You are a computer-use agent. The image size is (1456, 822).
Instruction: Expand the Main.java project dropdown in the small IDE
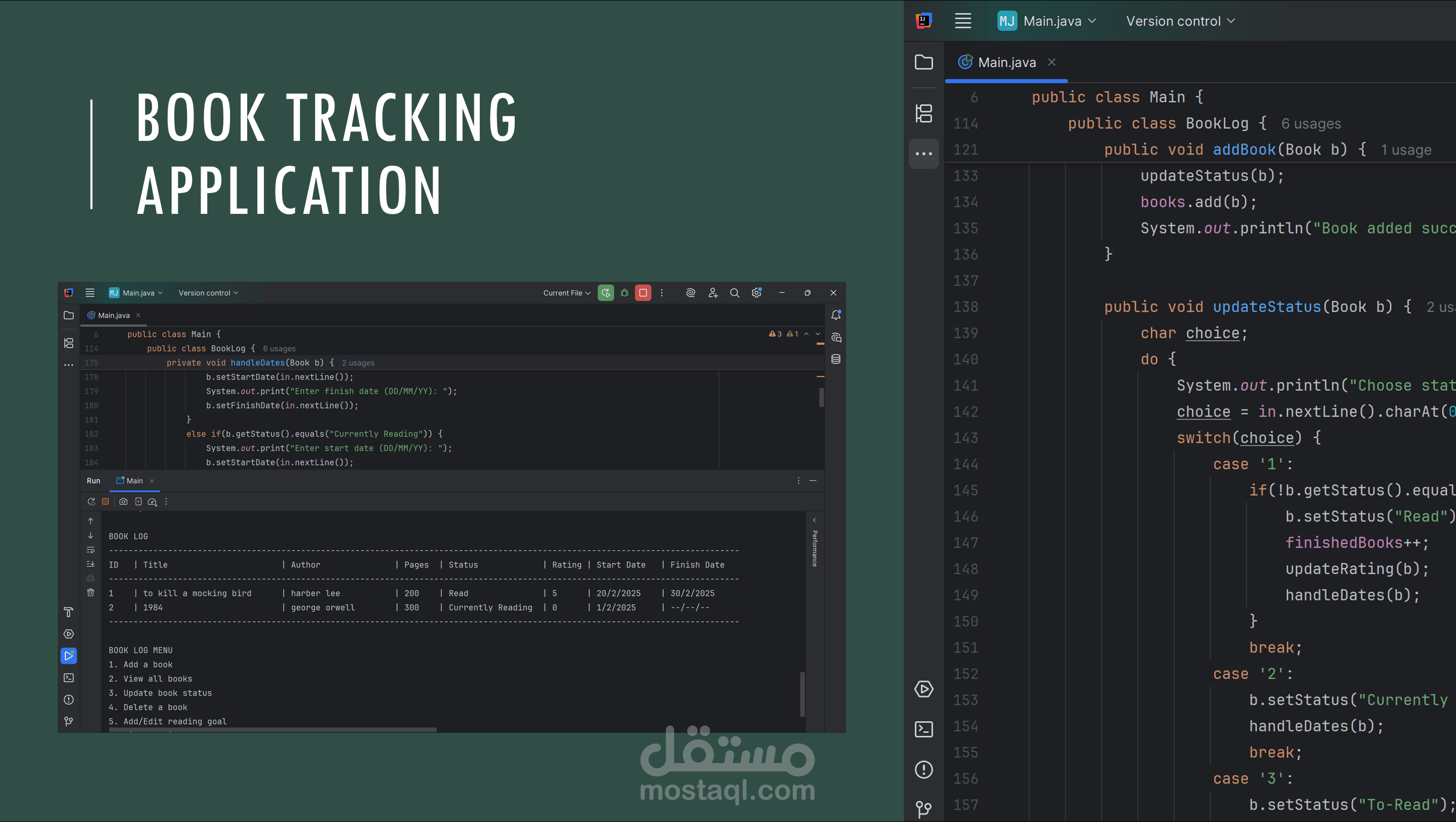(136, 293)
